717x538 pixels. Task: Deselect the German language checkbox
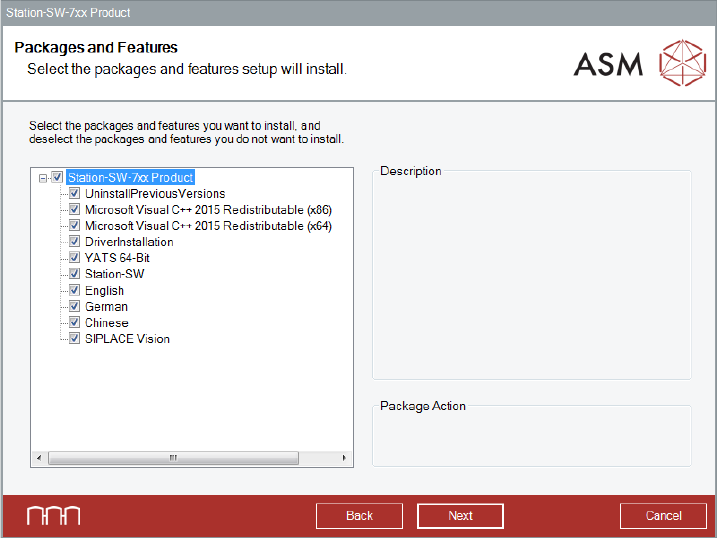74,306
